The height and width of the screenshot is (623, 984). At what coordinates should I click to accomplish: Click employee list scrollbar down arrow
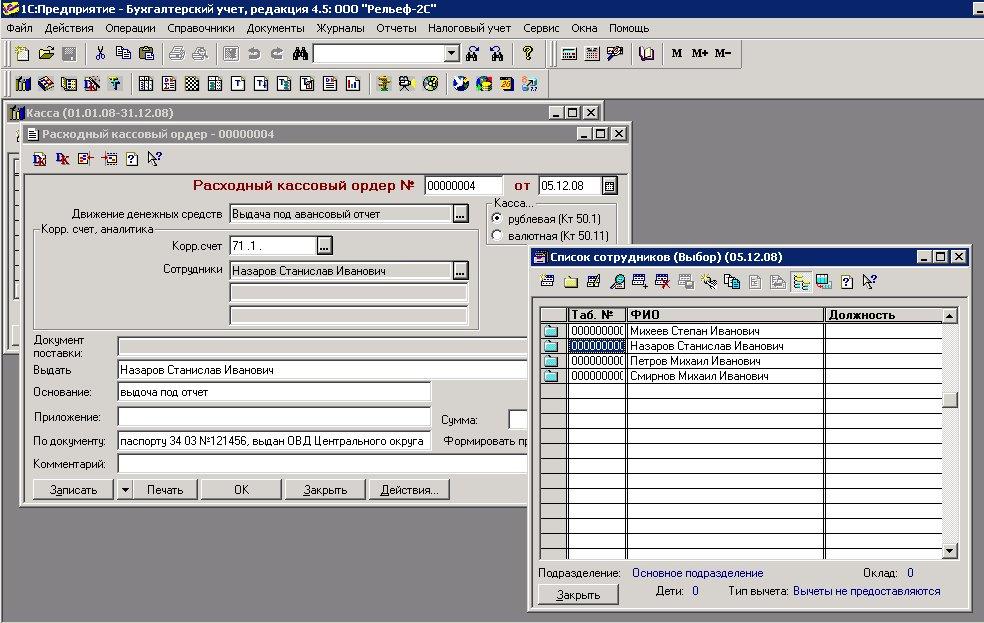[x=949, y=551]
